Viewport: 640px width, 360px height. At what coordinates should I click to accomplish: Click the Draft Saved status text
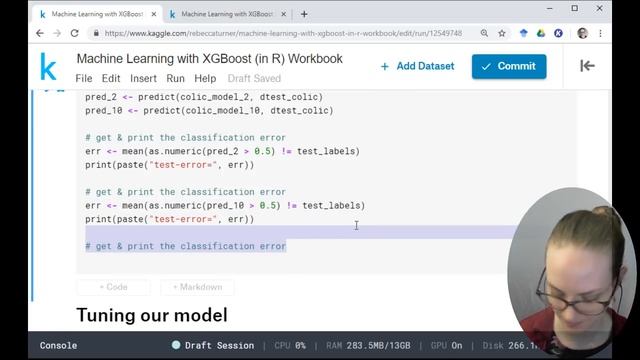[x=254, y=78]
